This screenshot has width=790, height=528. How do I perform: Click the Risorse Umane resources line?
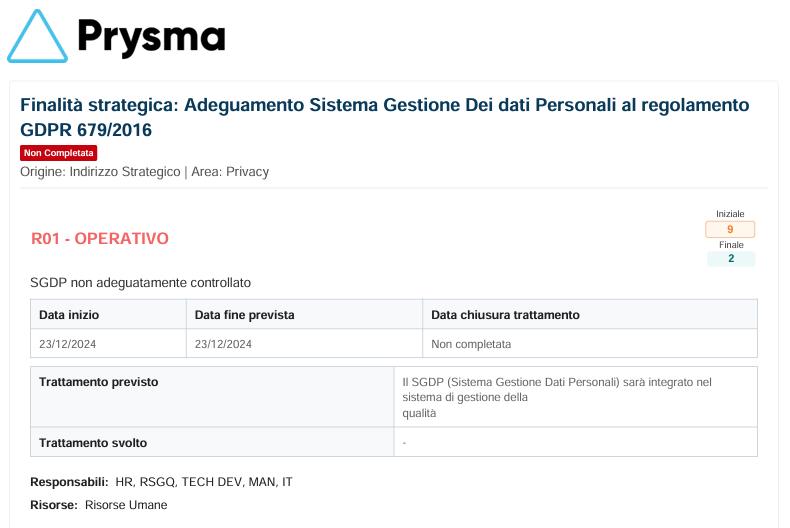click(126, 505)
